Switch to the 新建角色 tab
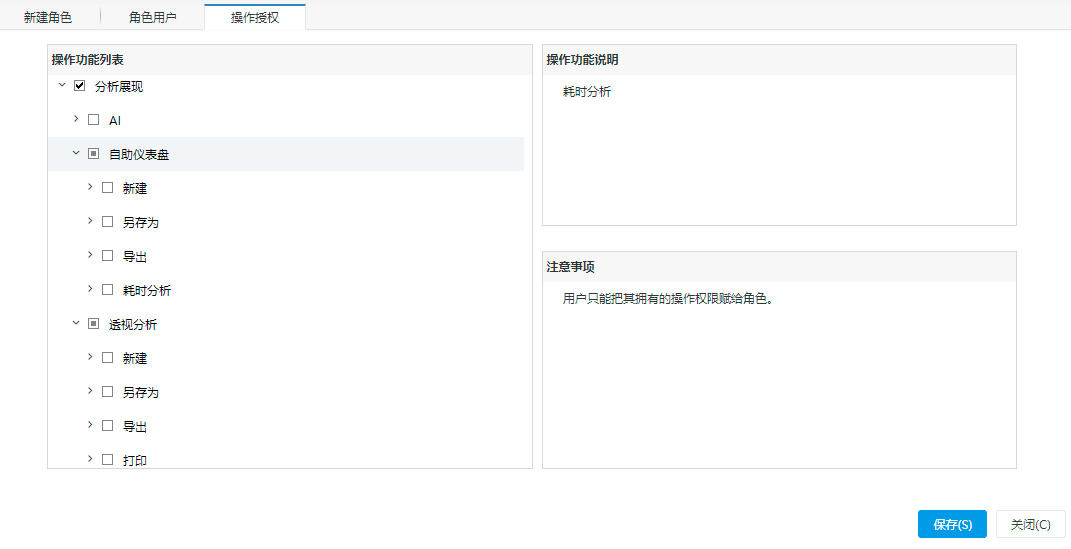 [48, 17]
